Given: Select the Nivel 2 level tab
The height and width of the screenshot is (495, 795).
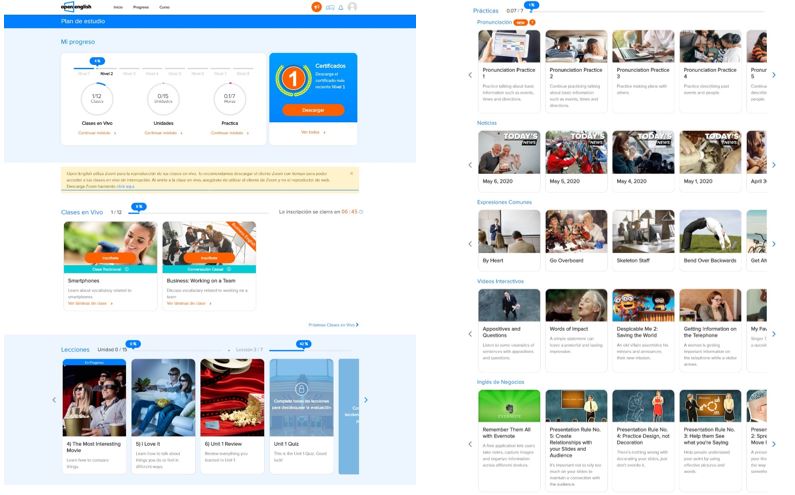Looking at the screenshot, I should click(x=106, y=74).
